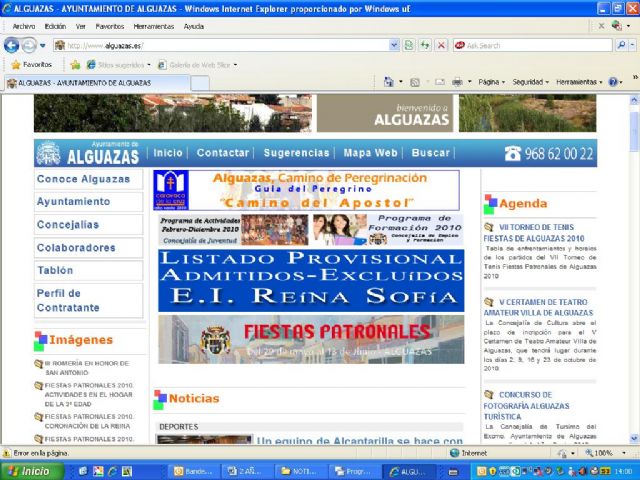
Task: Click the telephone icon beside 968 62 00 22
Action: [513, 154]
